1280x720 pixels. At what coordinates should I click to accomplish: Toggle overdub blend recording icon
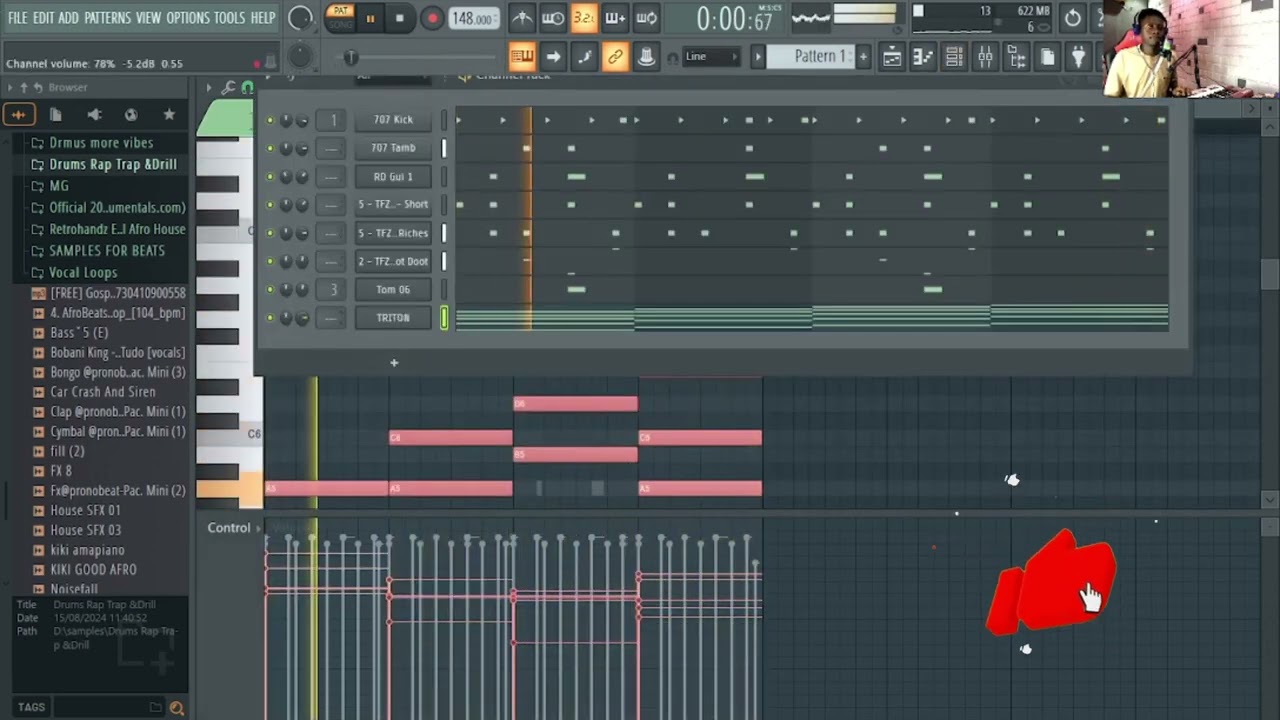click(615, 18)
